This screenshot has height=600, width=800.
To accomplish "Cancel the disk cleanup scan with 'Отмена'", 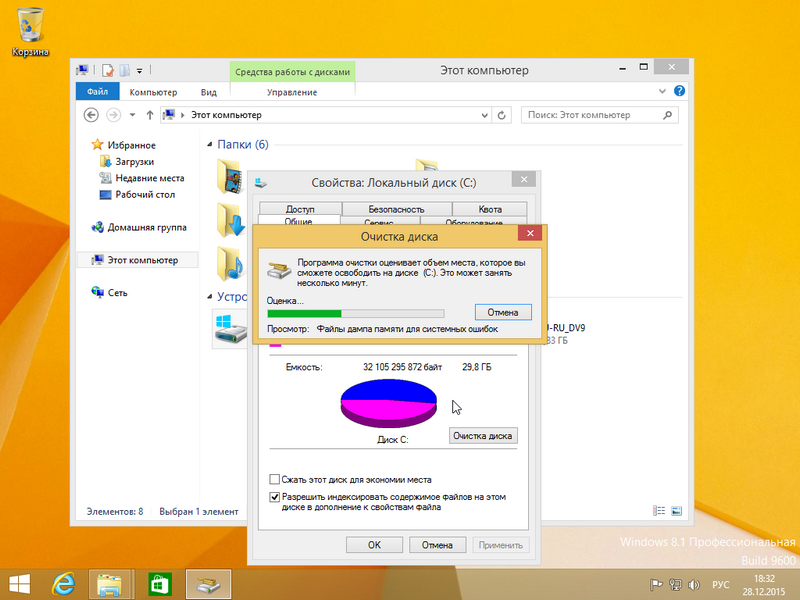I will coord(503,312).
